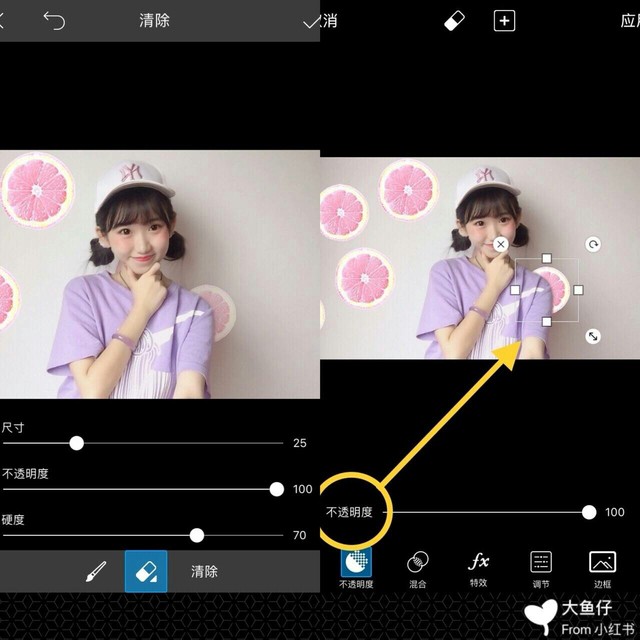Open the 混合 blend tab
Screen dimensions: 640x640
[418, 569]
